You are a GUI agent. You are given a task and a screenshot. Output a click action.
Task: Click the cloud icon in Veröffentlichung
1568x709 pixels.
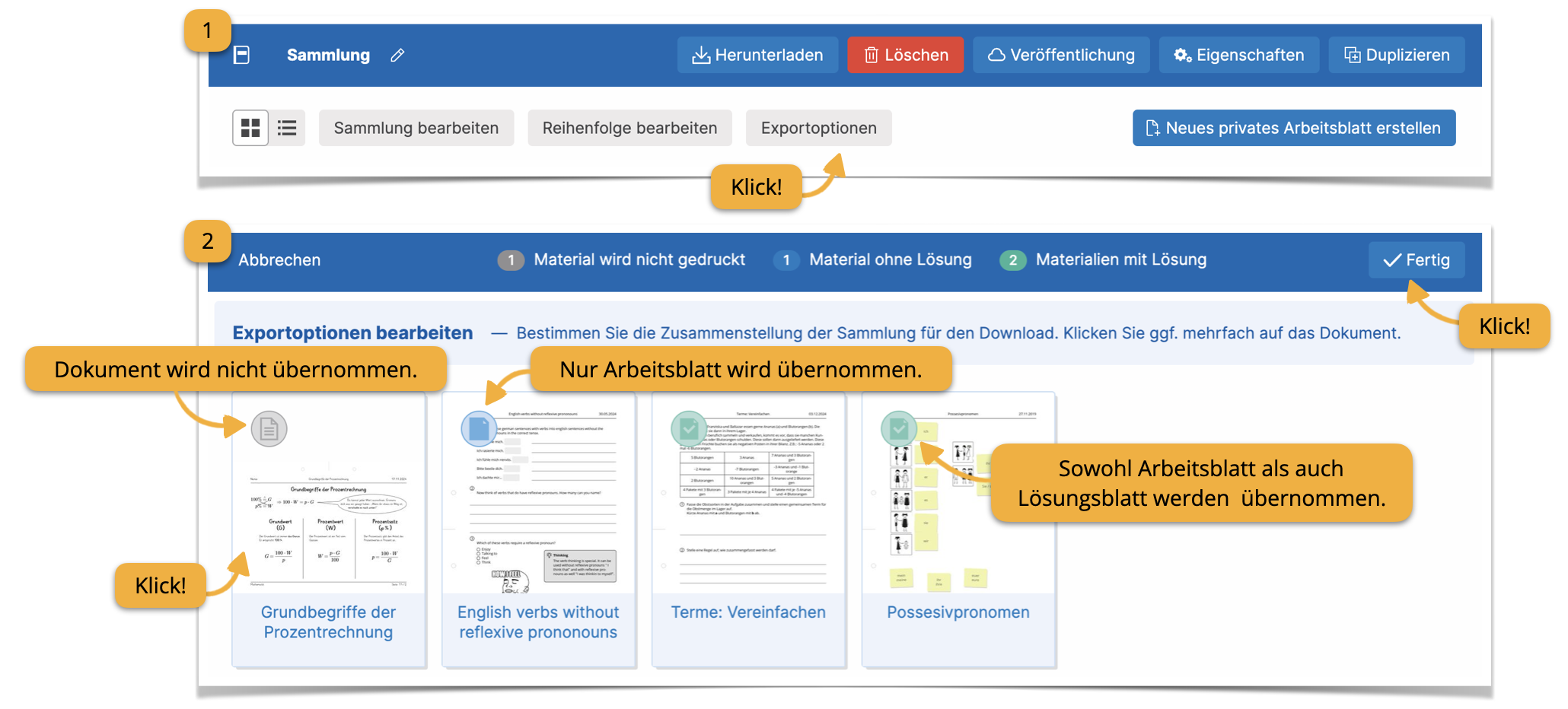coord(996,55)
